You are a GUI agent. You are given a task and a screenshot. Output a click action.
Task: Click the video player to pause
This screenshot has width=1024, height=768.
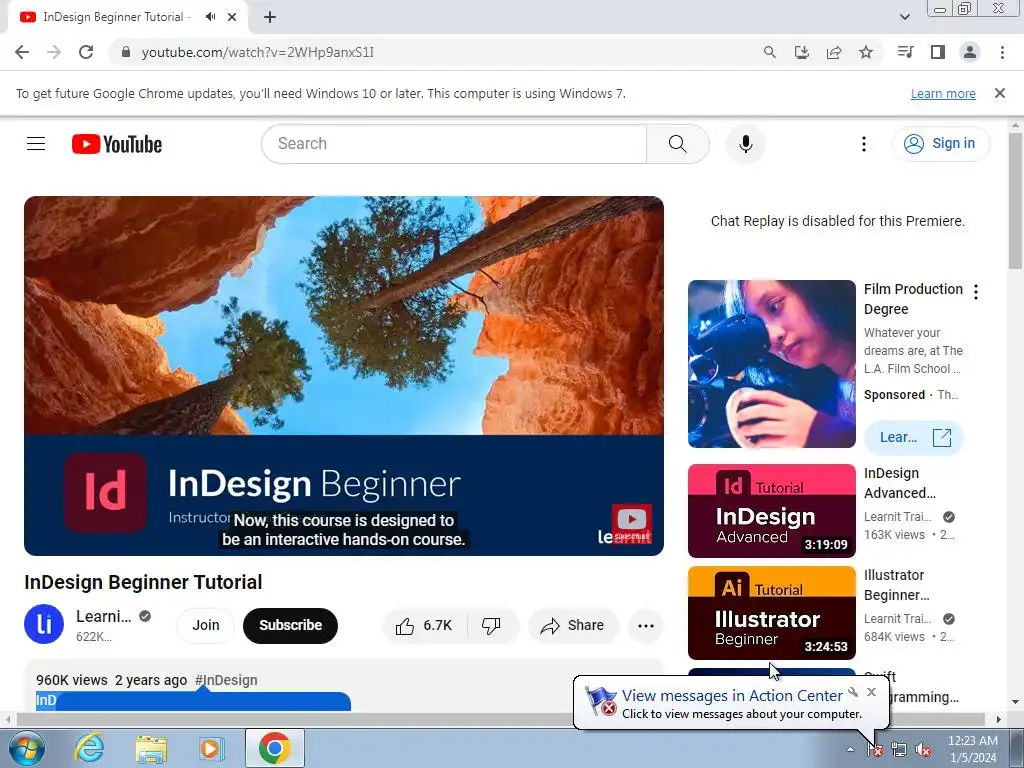(x=344, y=376)
